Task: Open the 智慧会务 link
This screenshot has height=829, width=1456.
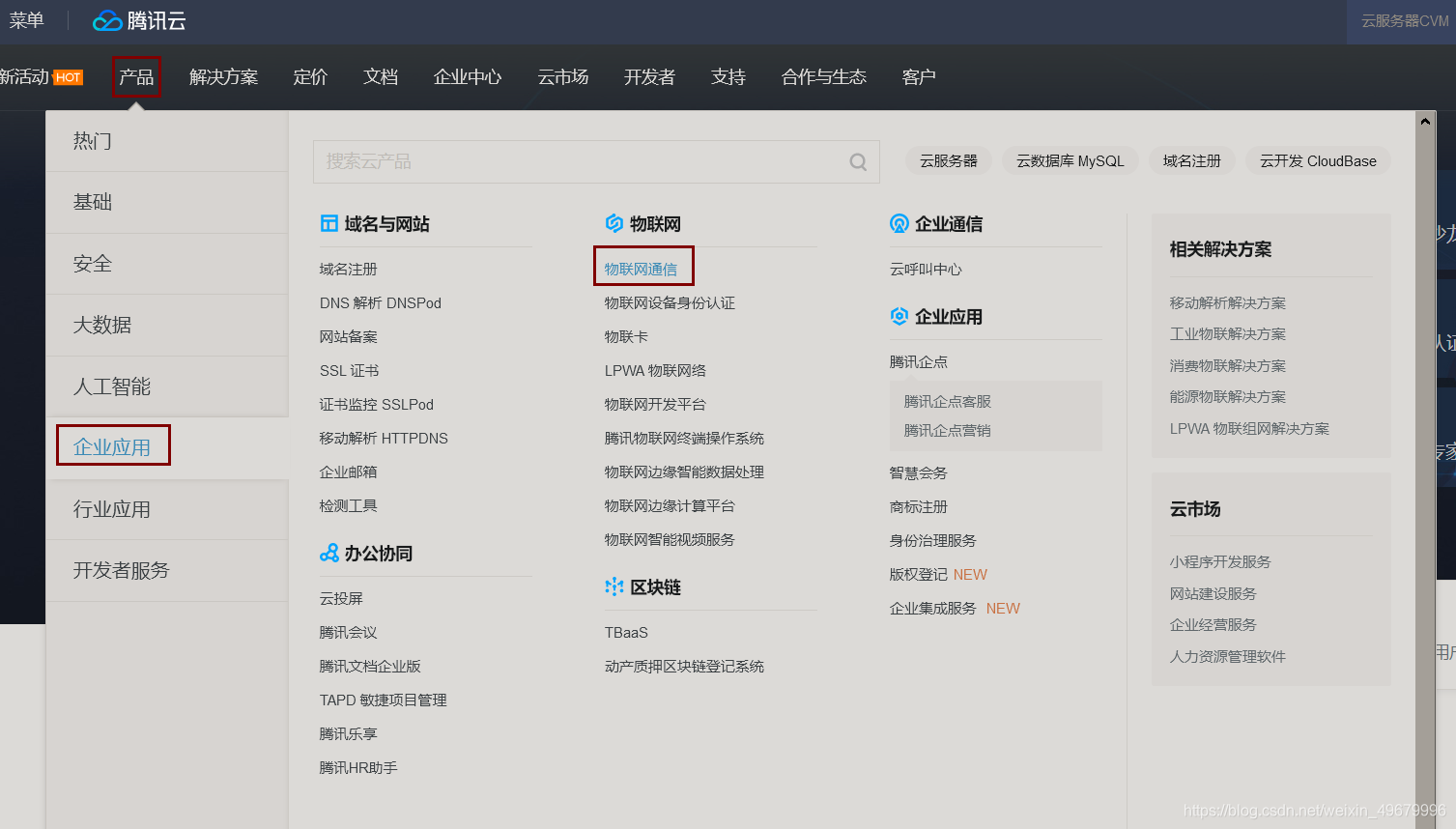Action: (919, 472)
